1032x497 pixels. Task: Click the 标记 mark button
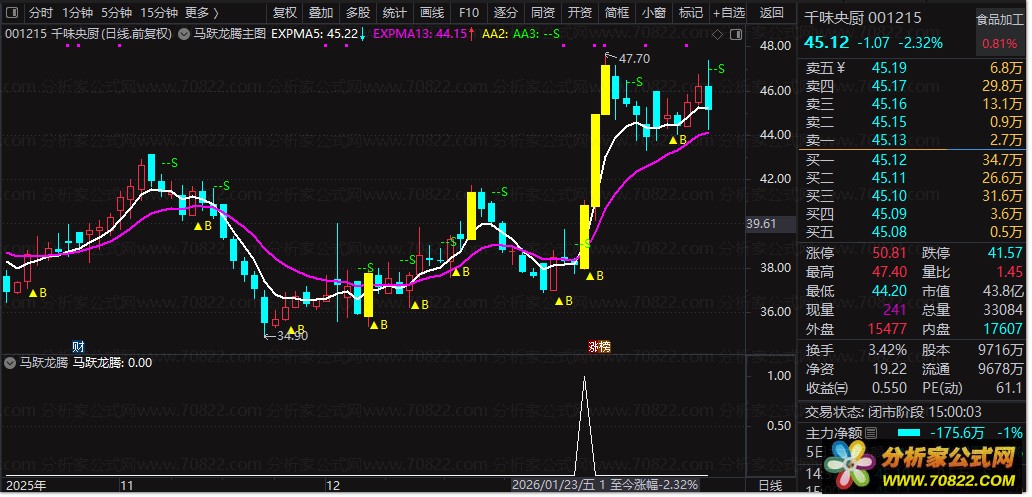click(x=690, y=13)
